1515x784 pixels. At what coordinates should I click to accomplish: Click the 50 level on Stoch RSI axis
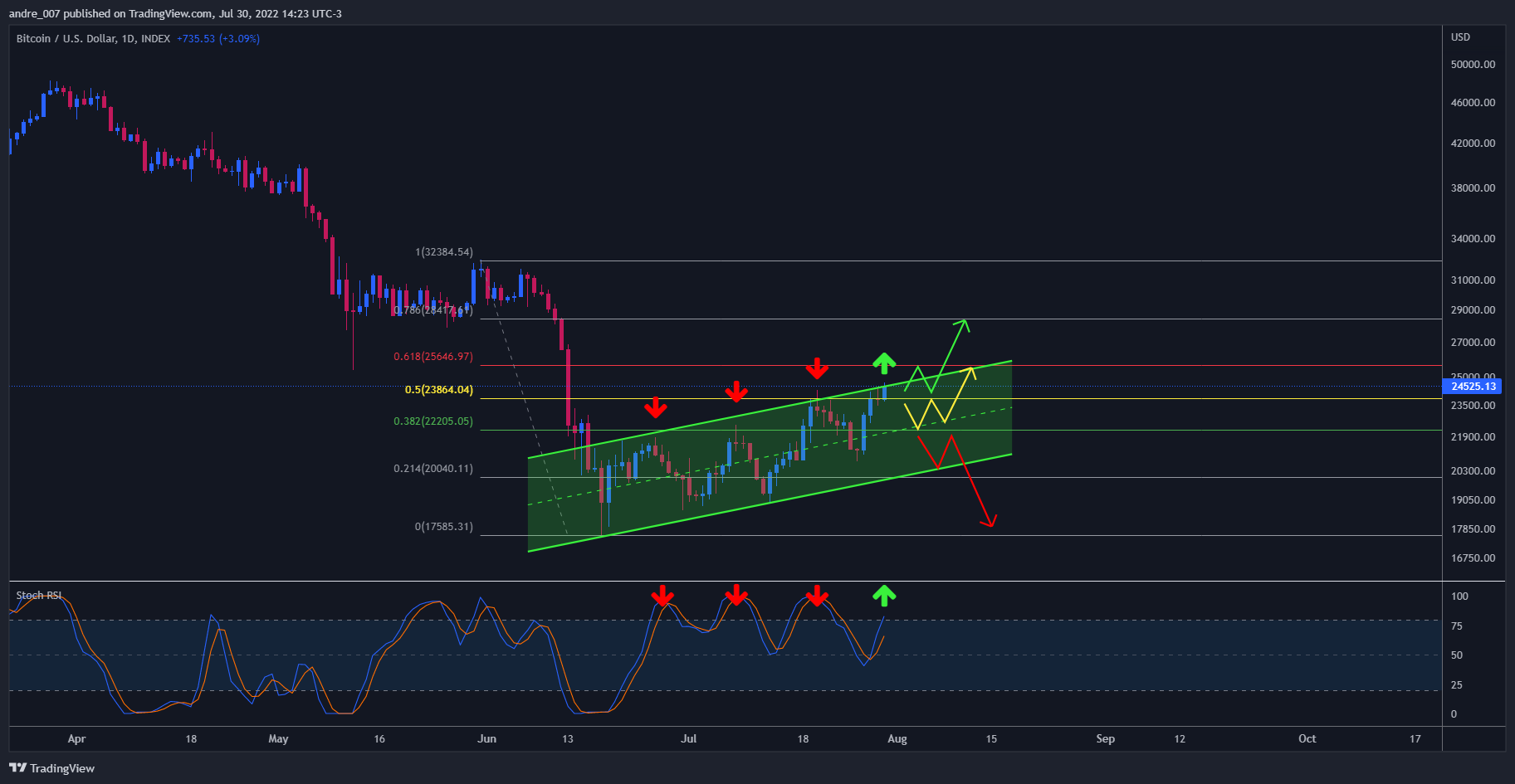click(1457, 655)
